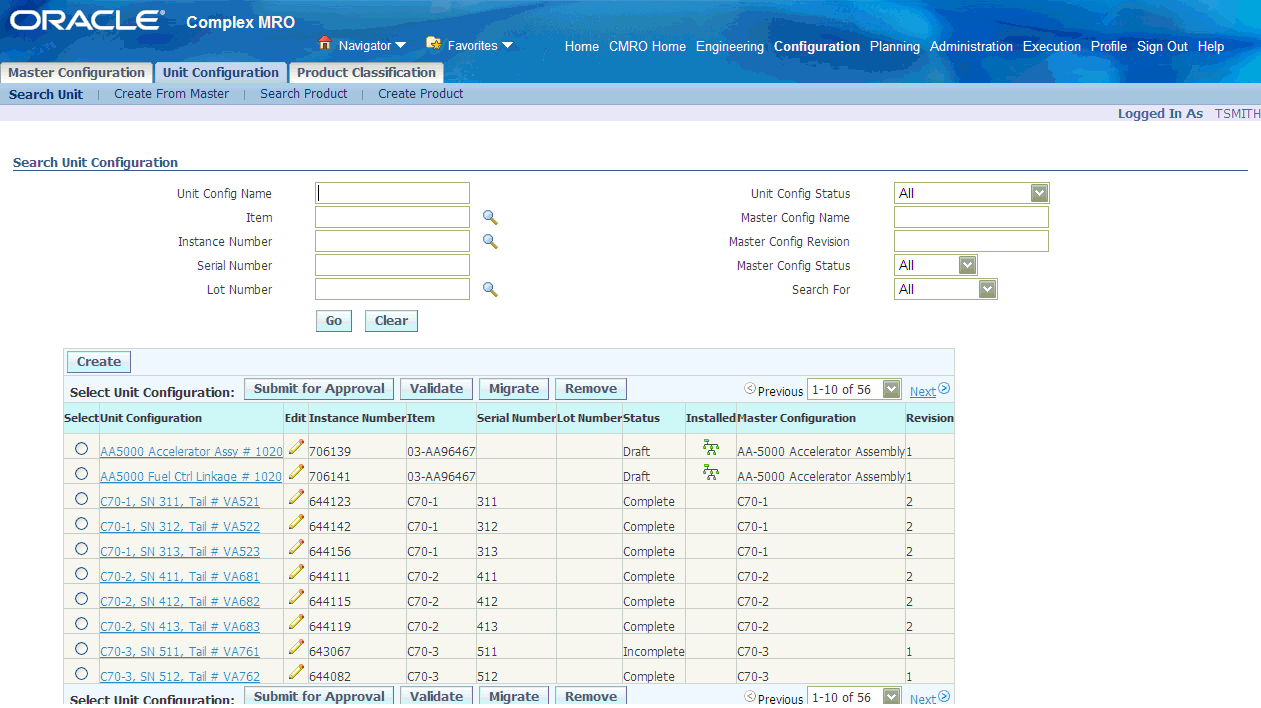The image size is (1261, 708).
Task: Click top Next page arrow icon
Action: point(944,389)
